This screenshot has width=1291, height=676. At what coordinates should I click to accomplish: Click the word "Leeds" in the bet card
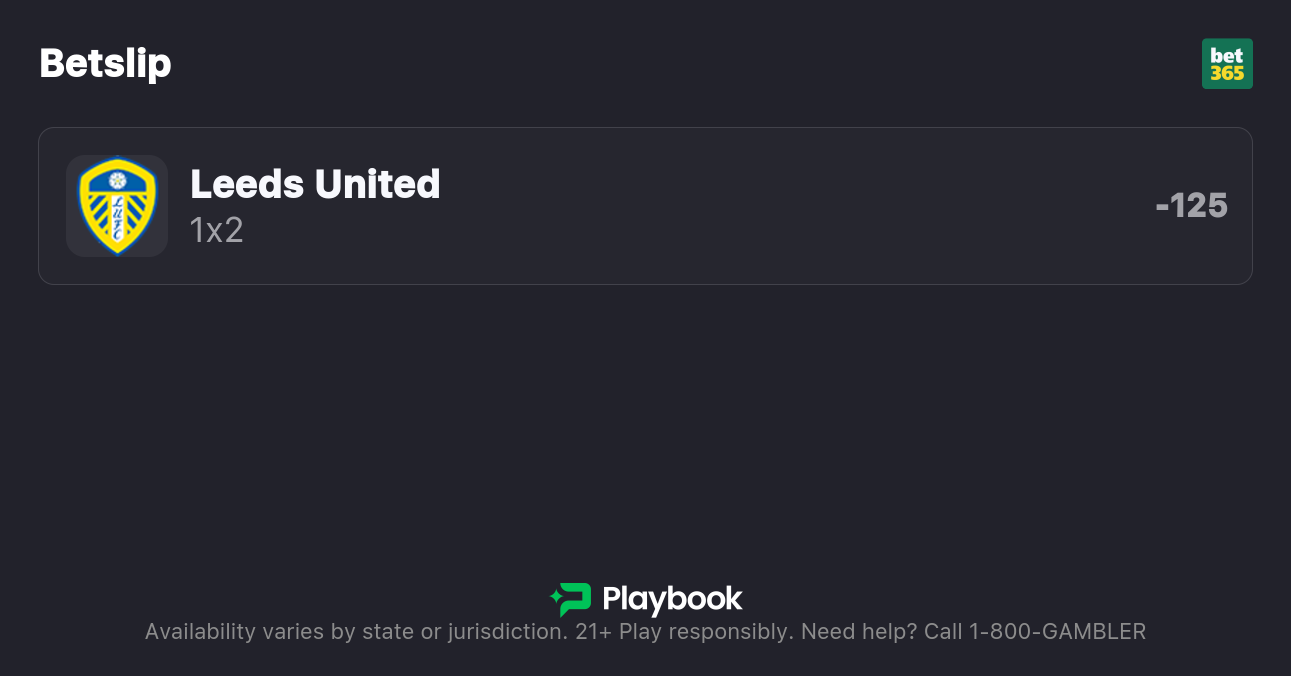point(246,184)
